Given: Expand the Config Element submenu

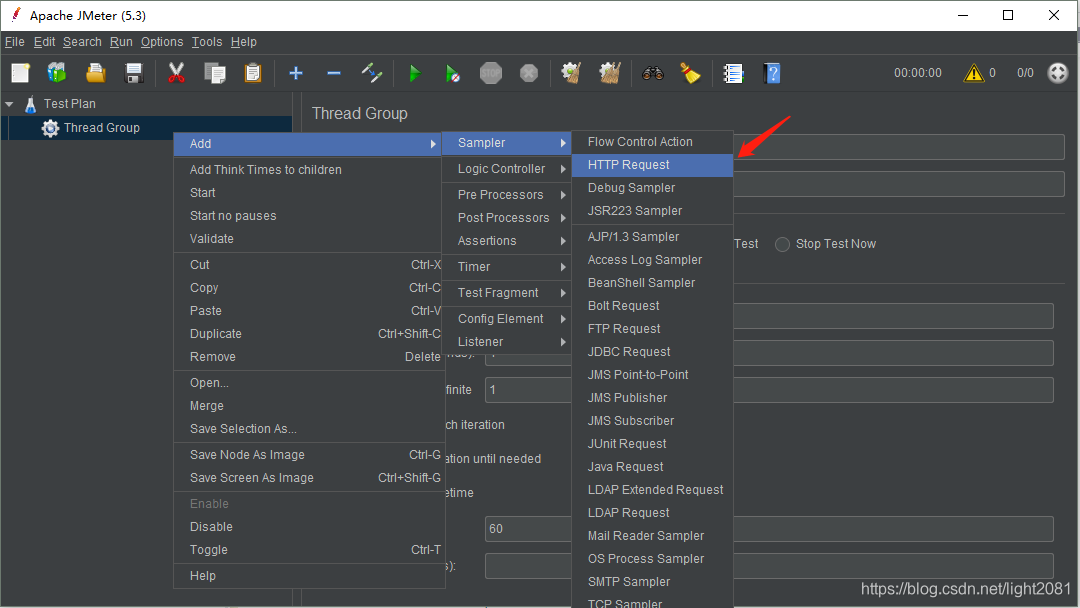Looking at the screenshot, I should coord(506,319).
